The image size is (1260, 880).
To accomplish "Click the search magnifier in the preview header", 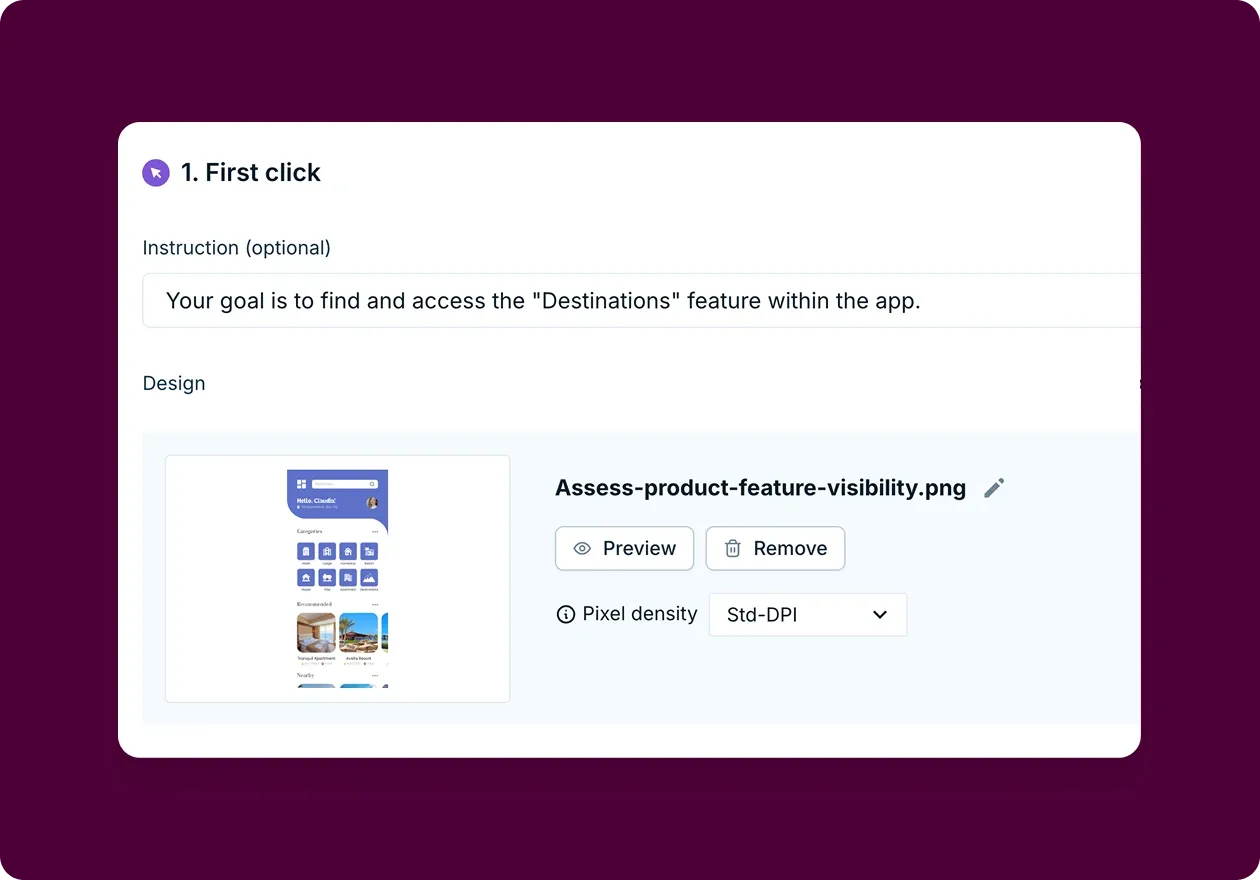I will click(x=372, y=483).
